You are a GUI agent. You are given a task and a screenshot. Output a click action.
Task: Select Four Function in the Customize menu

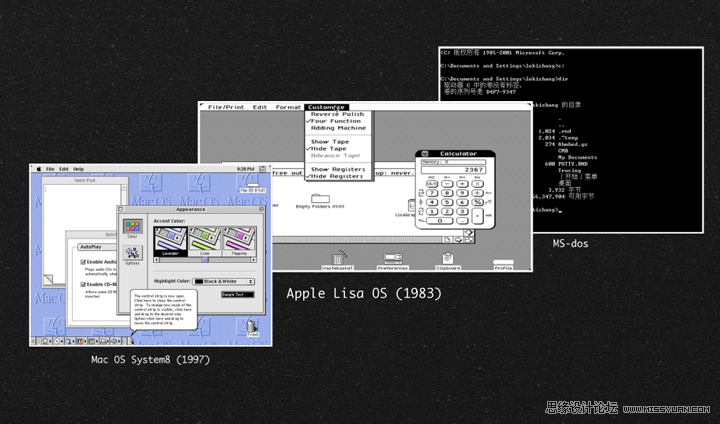pyautogui.click(x=336, y=121)
